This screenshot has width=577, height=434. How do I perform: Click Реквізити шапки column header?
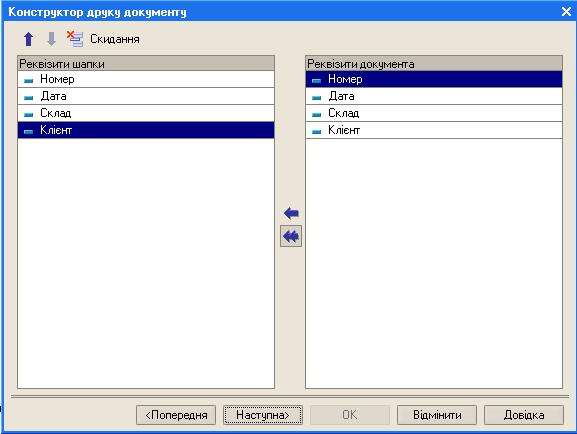146,64
